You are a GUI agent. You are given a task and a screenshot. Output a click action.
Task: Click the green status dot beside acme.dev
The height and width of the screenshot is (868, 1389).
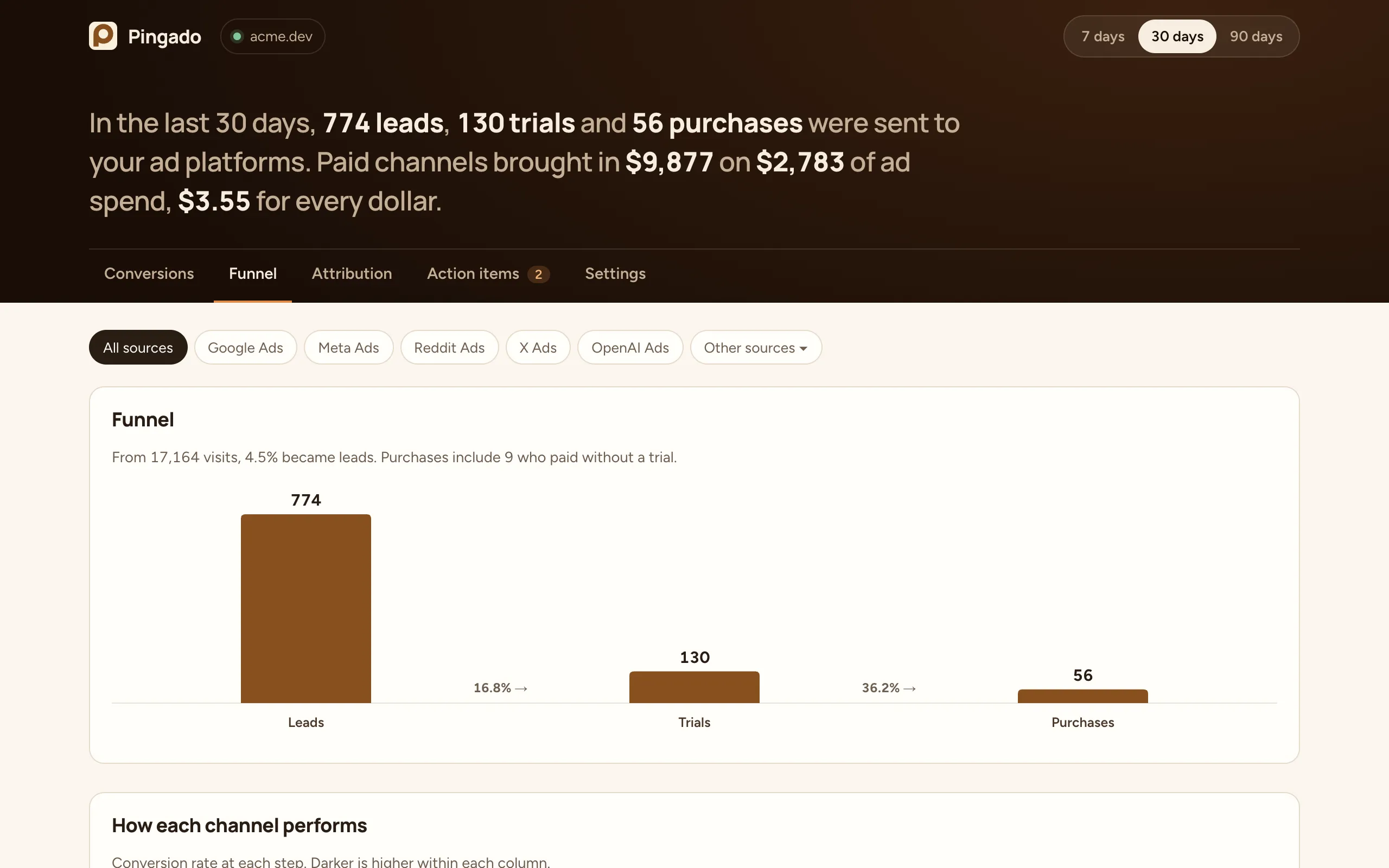tap(237, 36)
